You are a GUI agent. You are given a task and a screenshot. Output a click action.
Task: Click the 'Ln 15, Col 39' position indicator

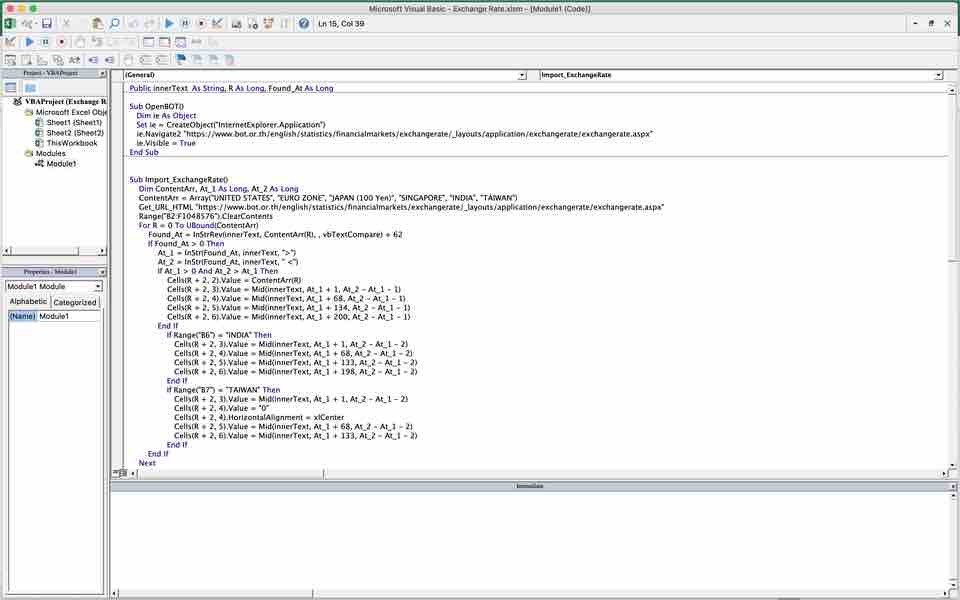point(341,24)
